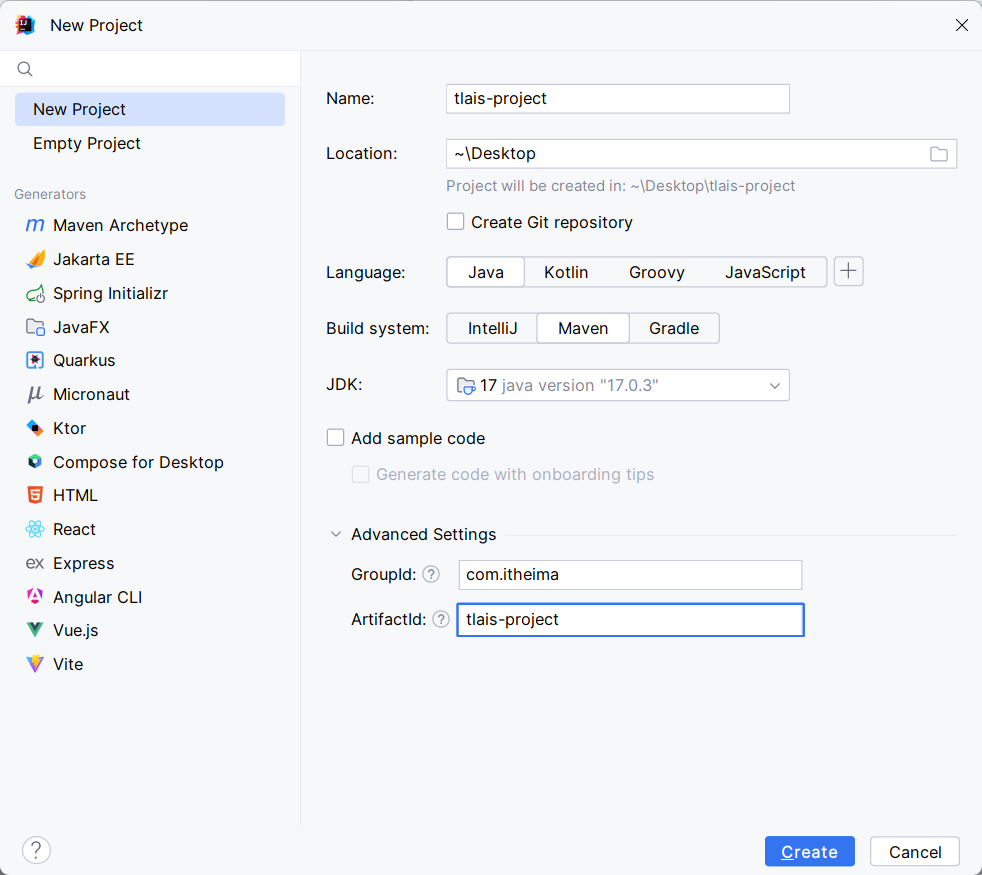Select Micronaut generator label
The width and height of the screenshot is (982, 875).
[x=91, y=394]
